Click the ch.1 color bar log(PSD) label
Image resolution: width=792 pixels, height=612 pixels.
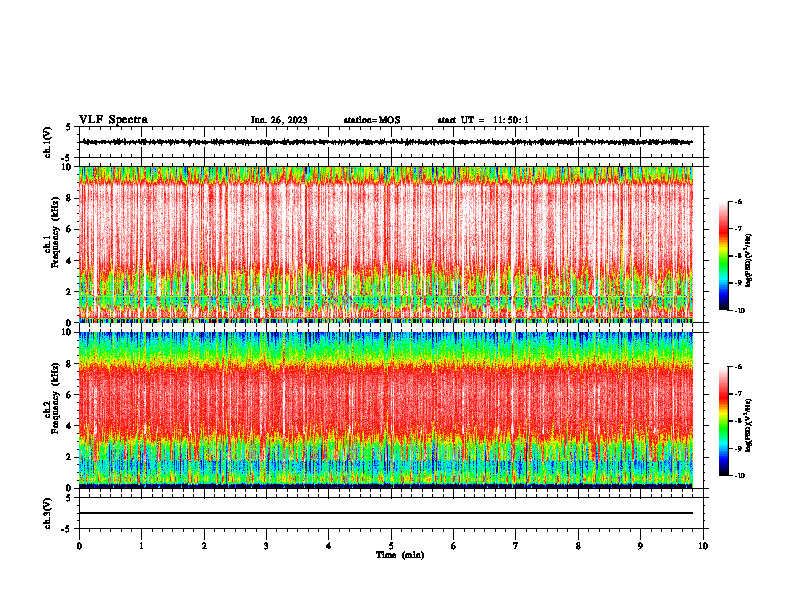749,261
